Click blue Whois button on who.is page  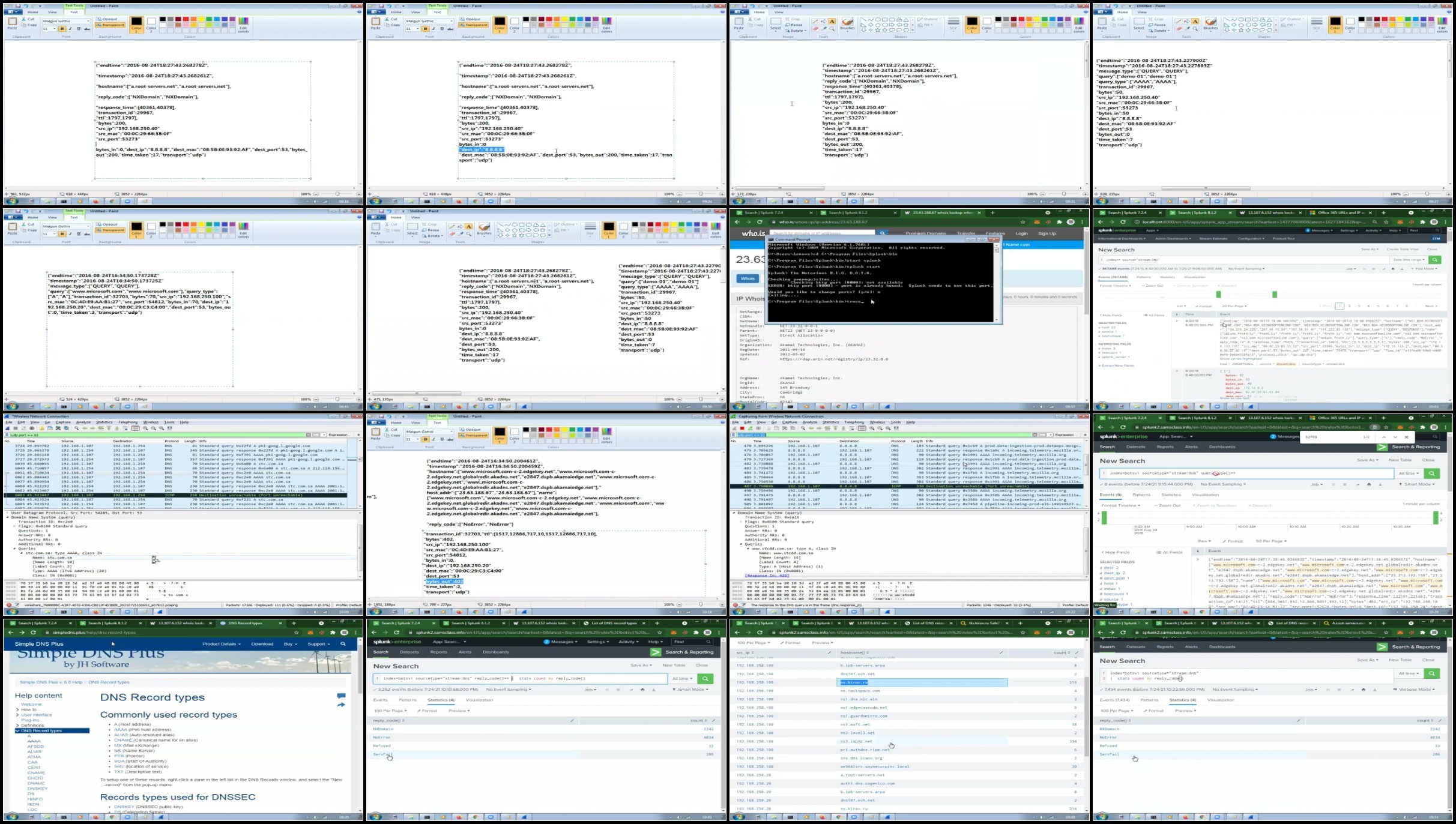tap(748, 278)
